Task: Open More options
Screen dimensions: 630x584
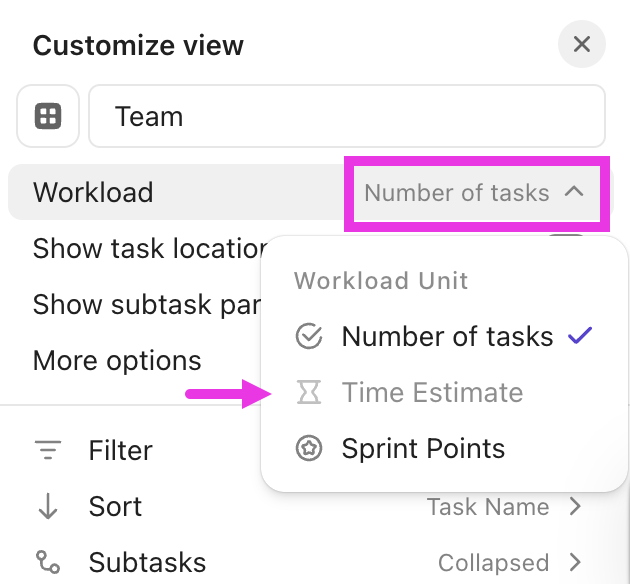Action: click(x=117, y=361)
